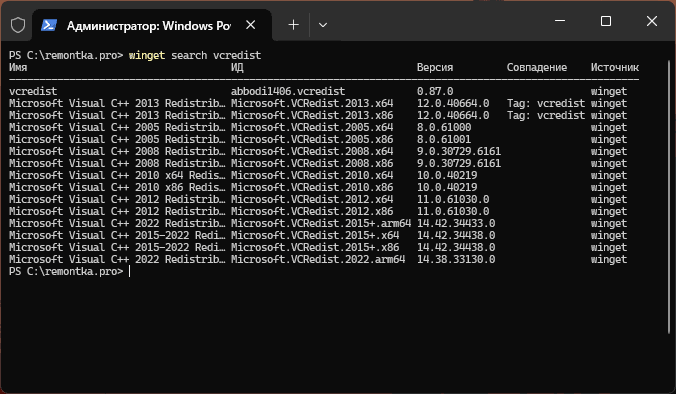Click name 'Microsoft Visual C++ 2010 x86 Redis…'

coord(117,188)
